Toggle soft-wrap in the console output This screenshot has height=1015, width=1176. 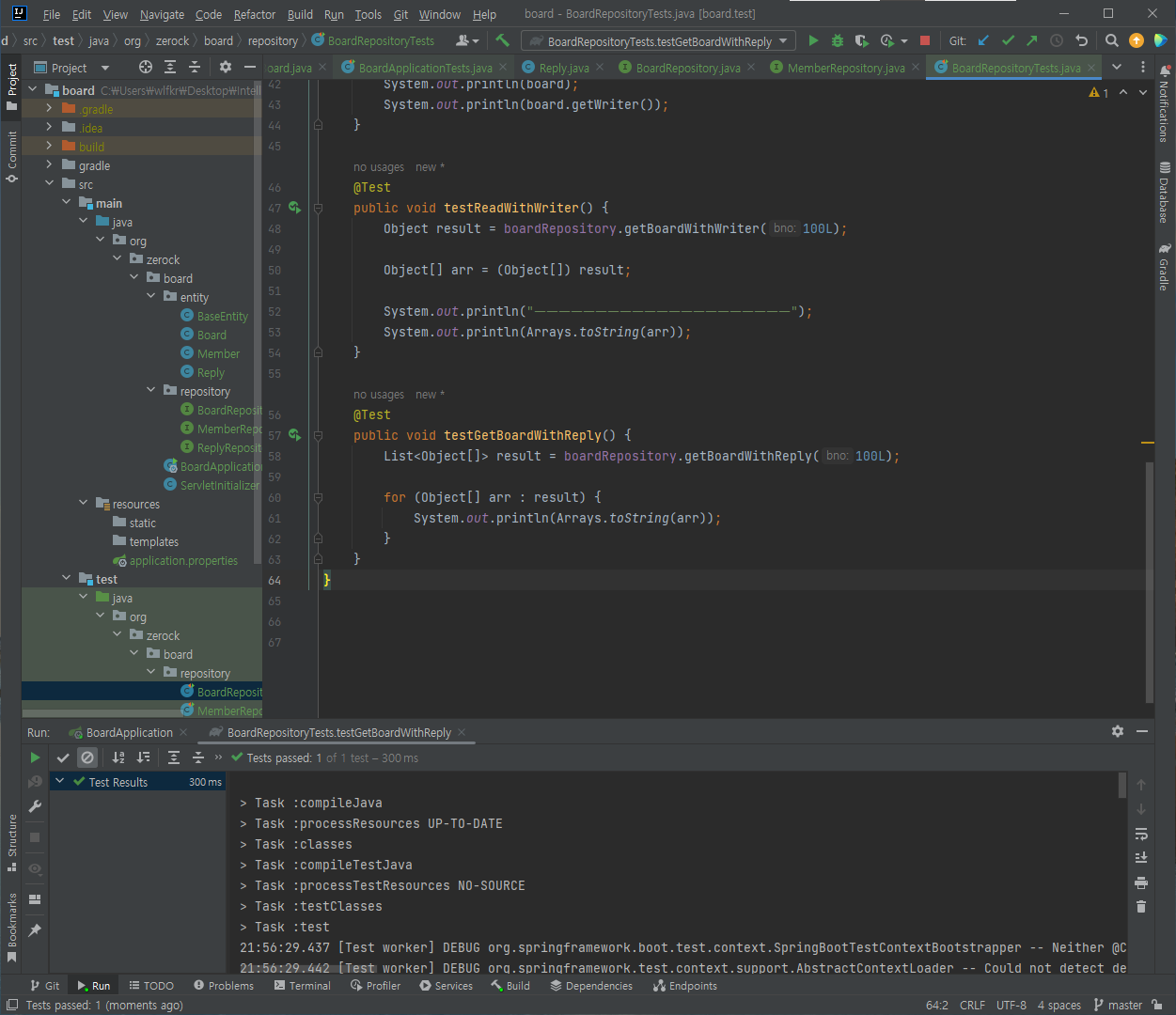[1141, 834]
